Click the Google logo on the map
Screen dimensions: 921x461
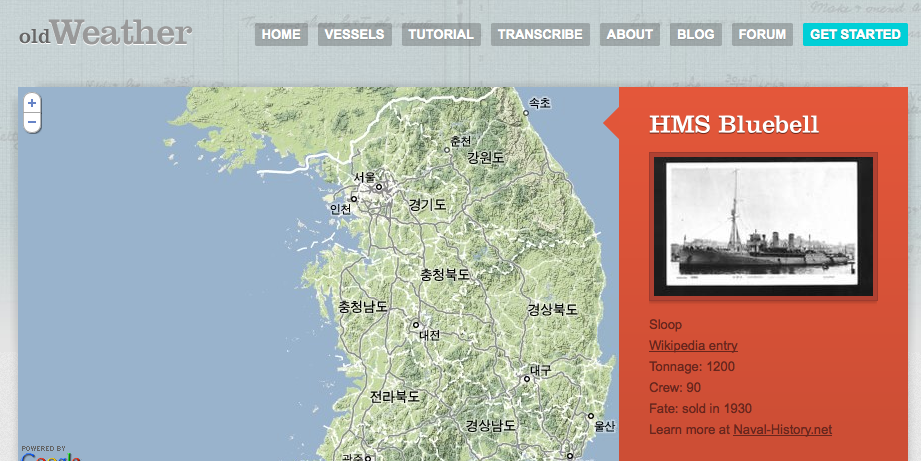pyautogui.click(x=50, y=456)
